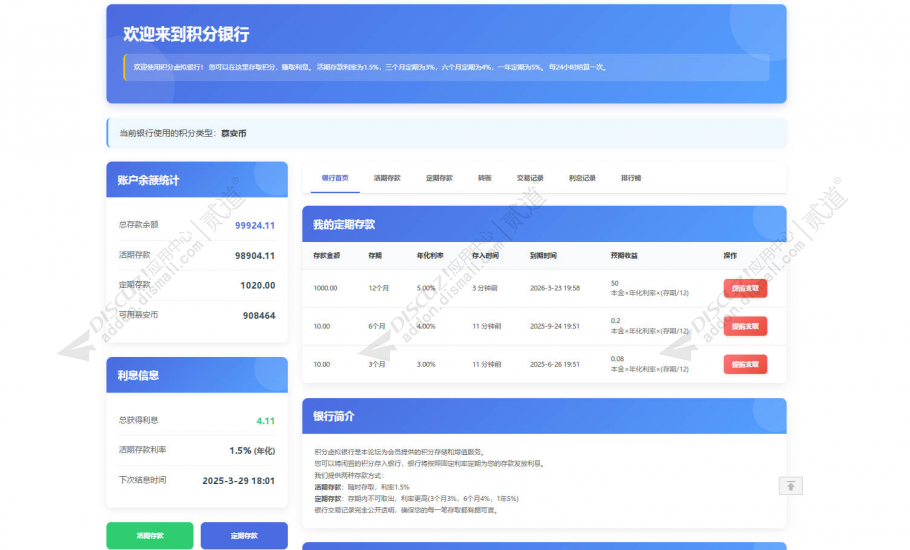This screenshot has width=910, height=550.
Task: Click 提前支取 for the 3个月 deposit
Action: coord(745,364)
